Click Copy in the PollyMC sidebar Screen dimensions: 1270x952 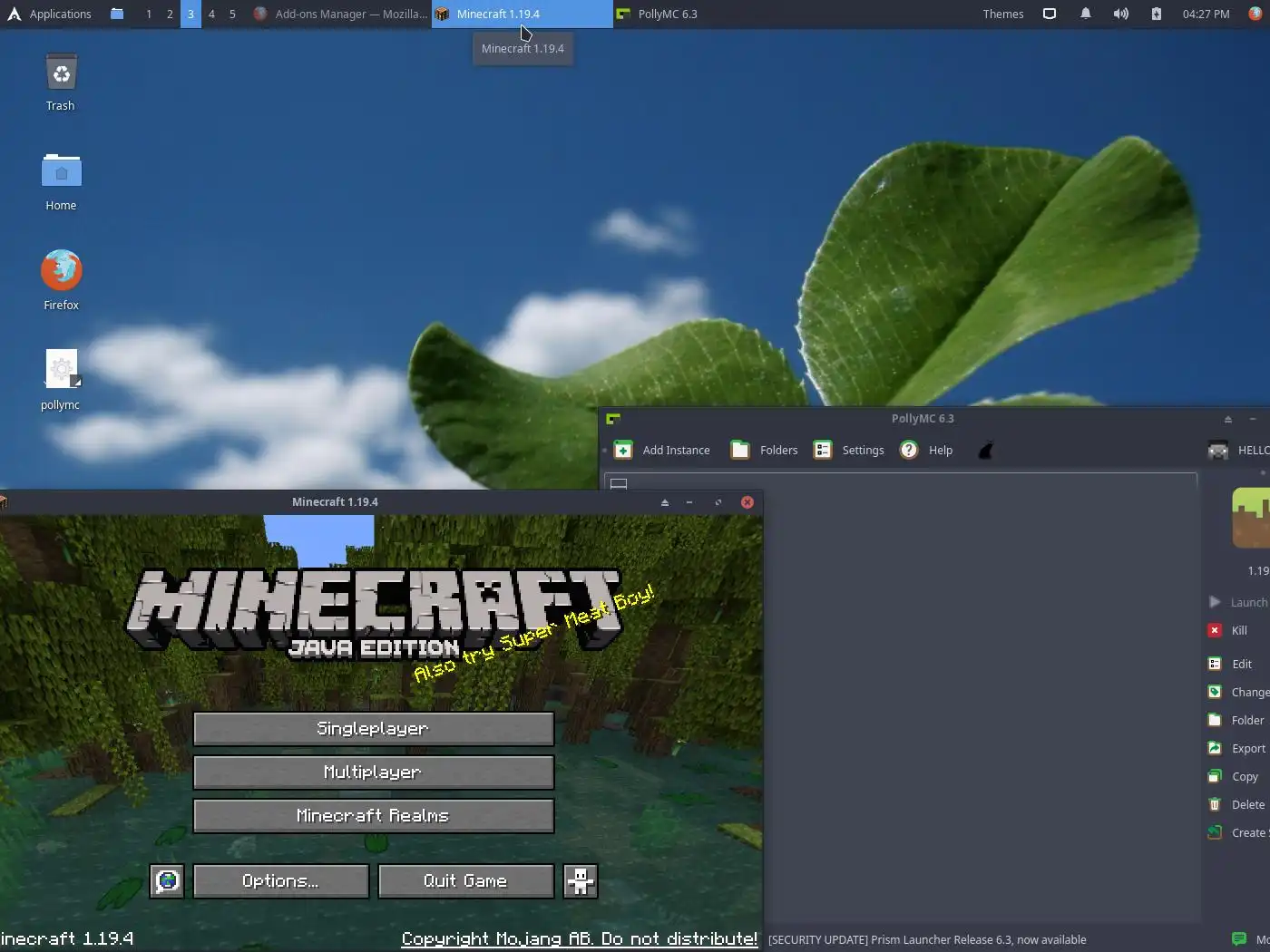(x=1234, y=776)
